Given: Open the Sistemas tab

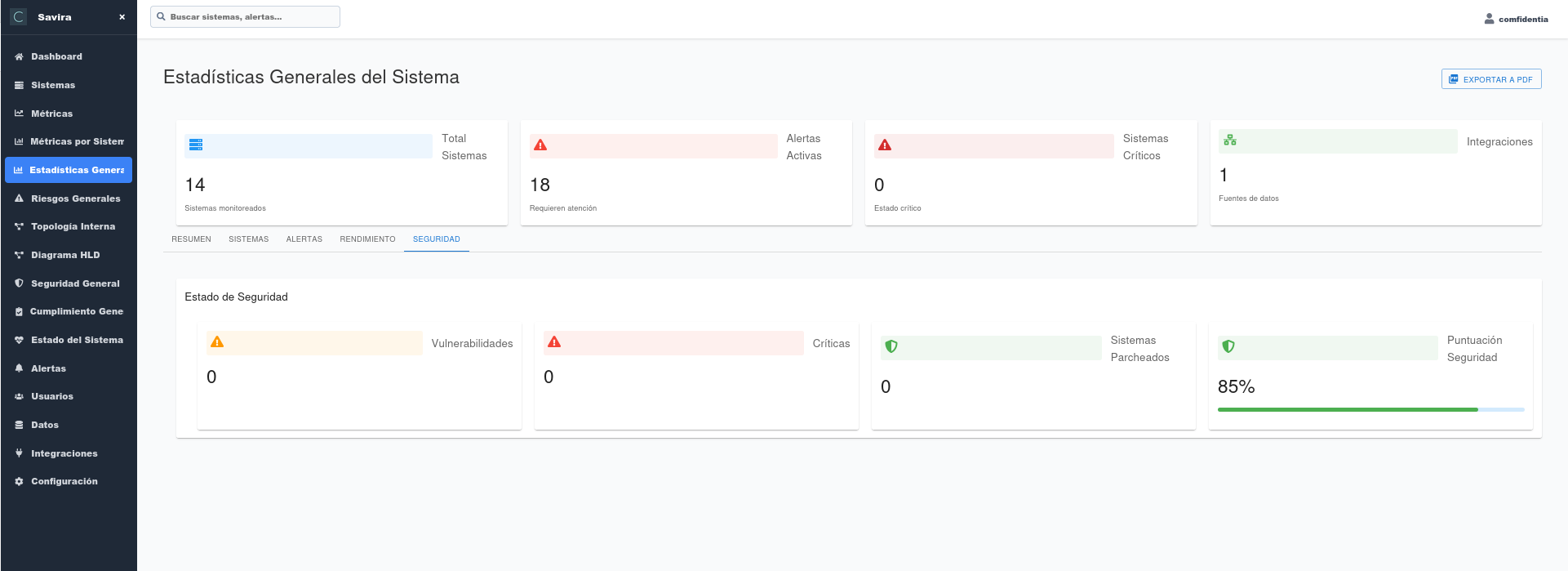Looking at the screenshot, I should (x=248, y=239).
